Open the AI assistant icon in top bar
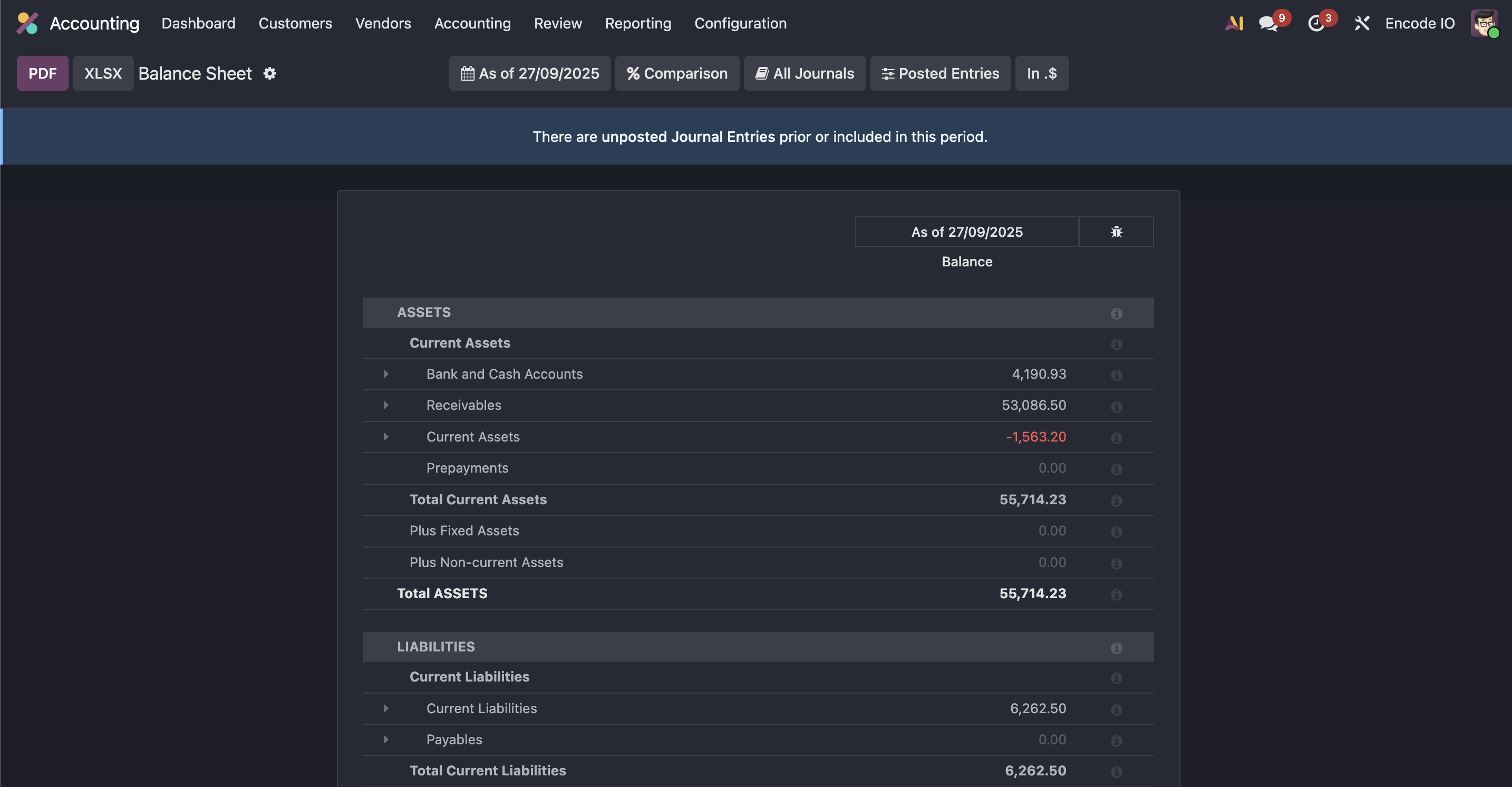 click(1234, 24)
